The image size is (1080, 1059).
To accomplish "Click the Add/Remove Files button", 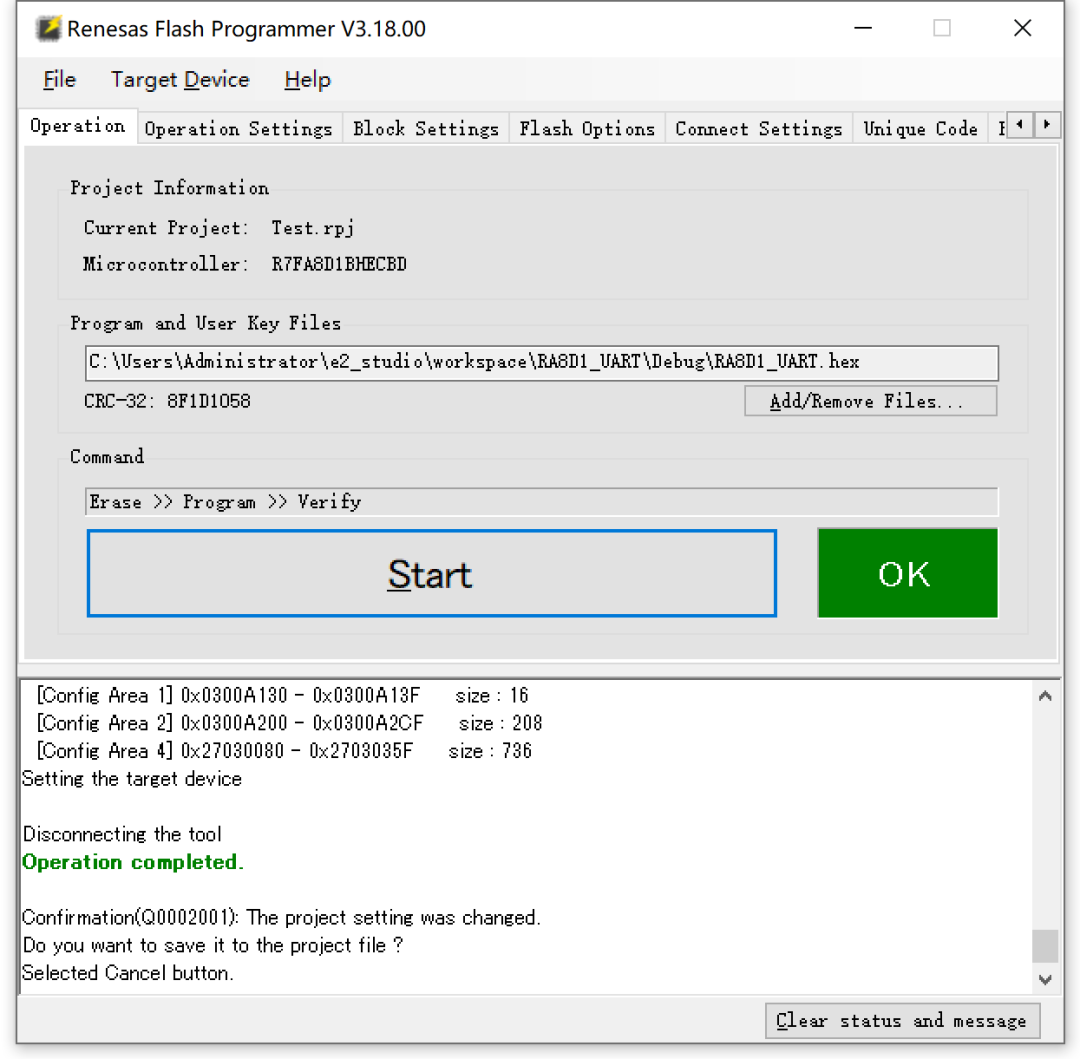I will point(871,401).
